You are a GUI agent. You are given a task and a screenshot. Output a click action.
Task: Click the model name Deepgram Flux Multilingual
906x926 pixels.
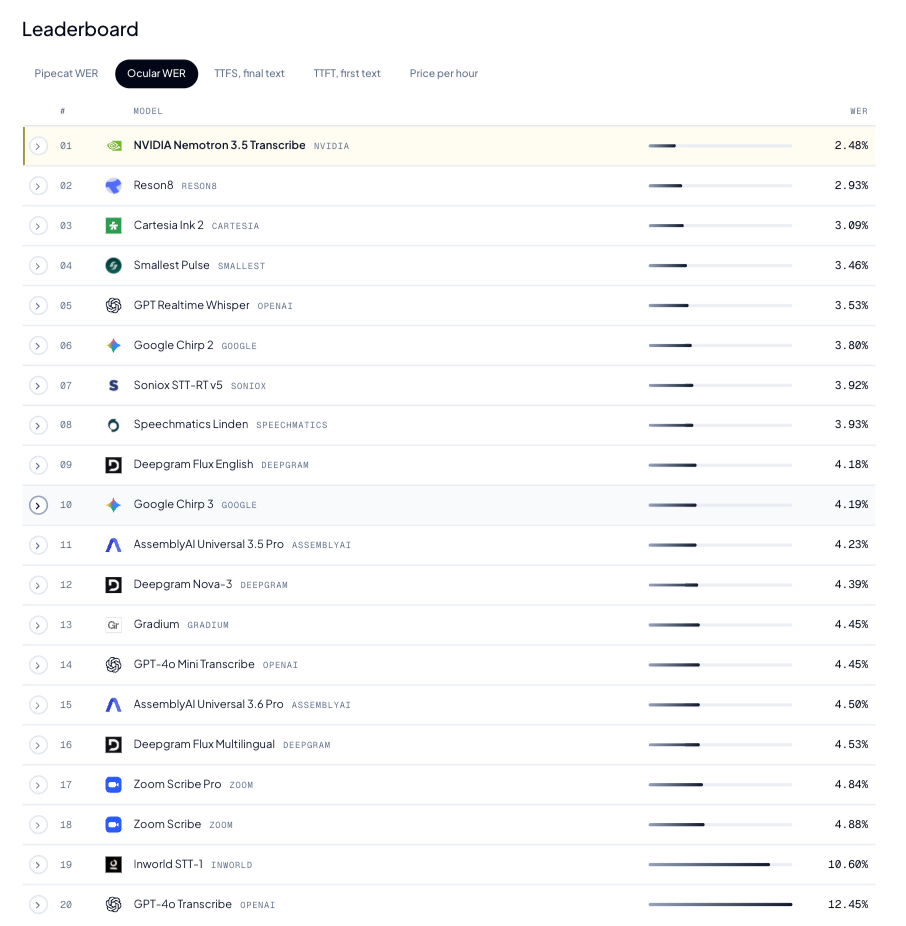pos(204,744)
